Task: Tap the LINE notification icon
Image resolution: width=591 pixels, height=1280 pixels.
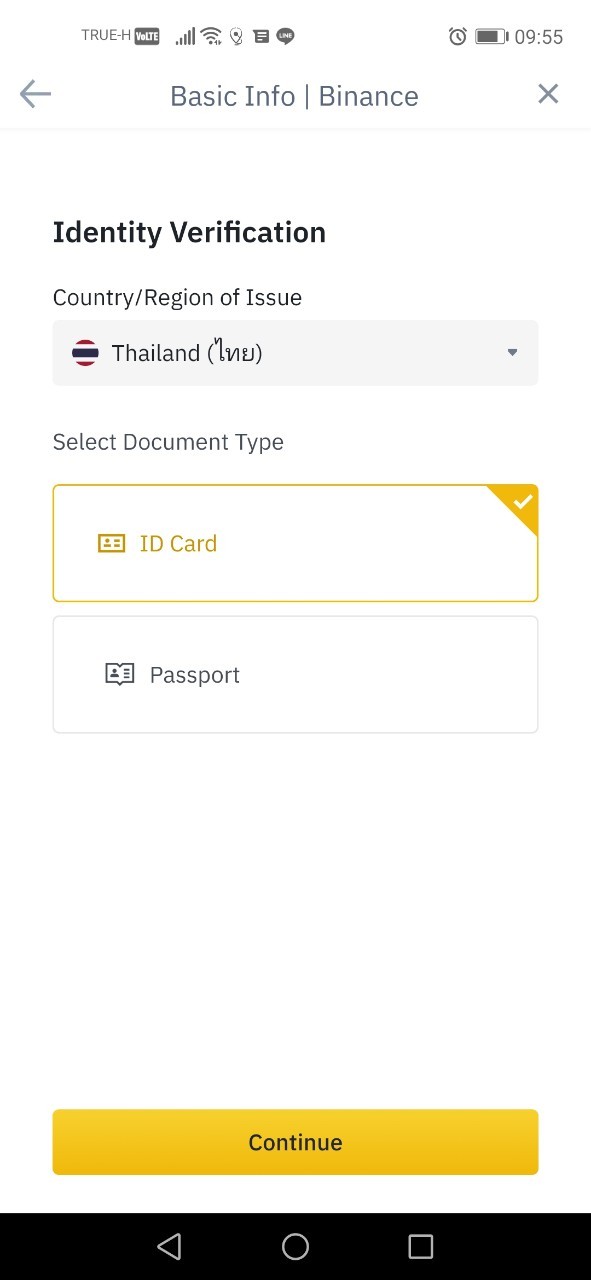Action: click(x=286, y=37)
